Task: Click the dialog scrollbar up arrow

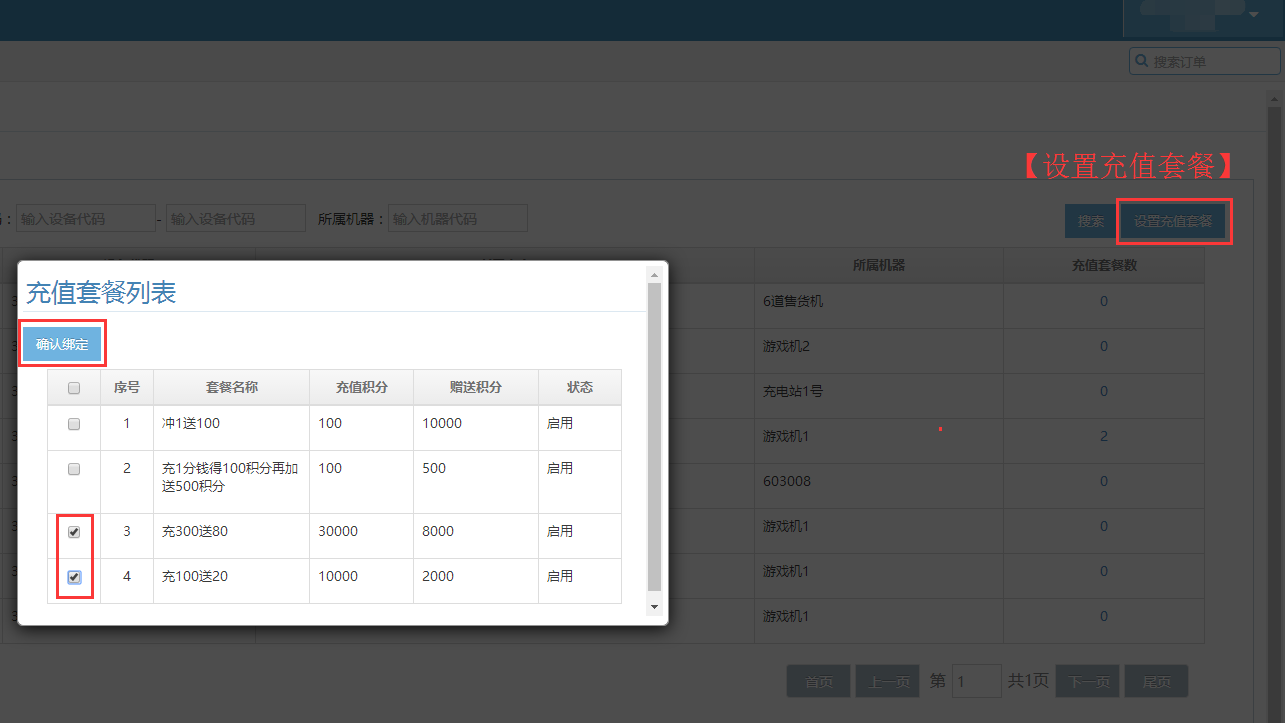Action: click(655, 274)
